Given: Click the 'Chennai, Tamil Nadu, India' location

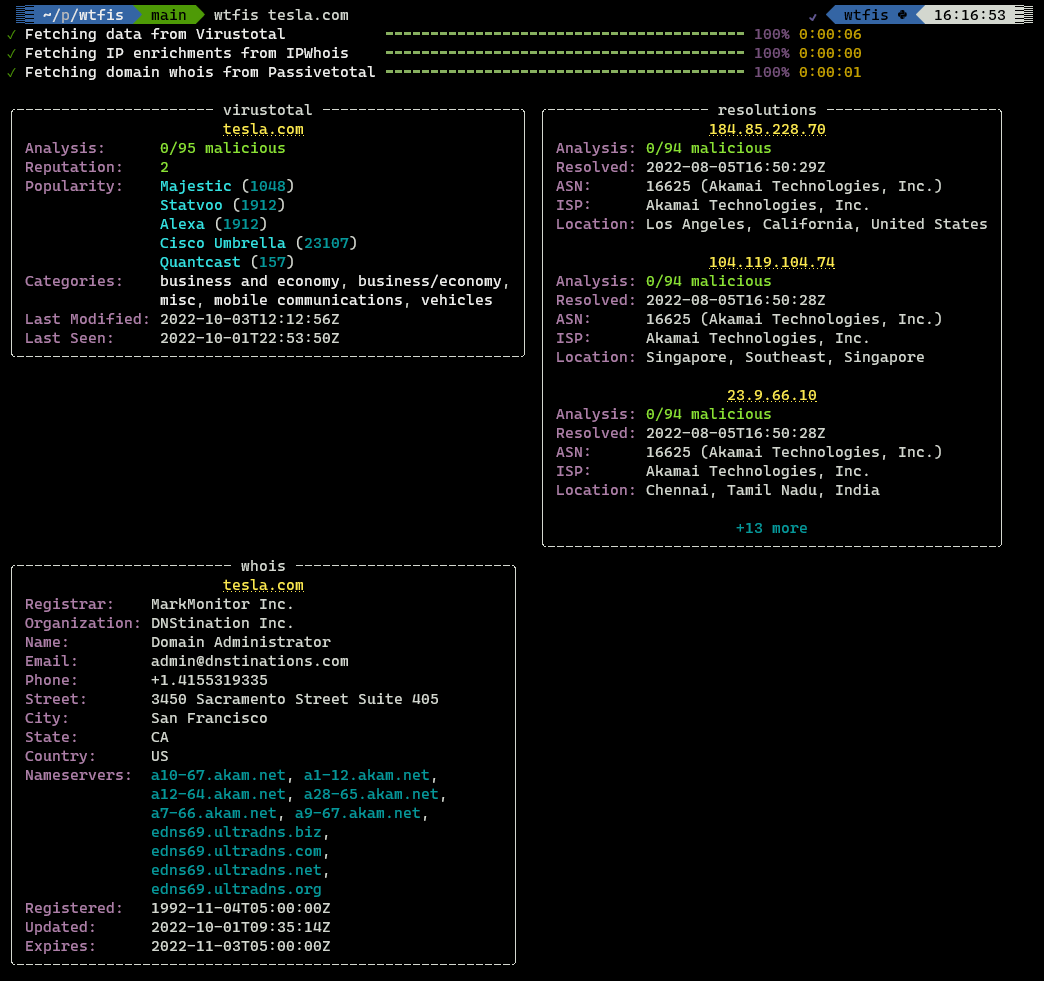Looking at the screenshot, I should [762, 490].
